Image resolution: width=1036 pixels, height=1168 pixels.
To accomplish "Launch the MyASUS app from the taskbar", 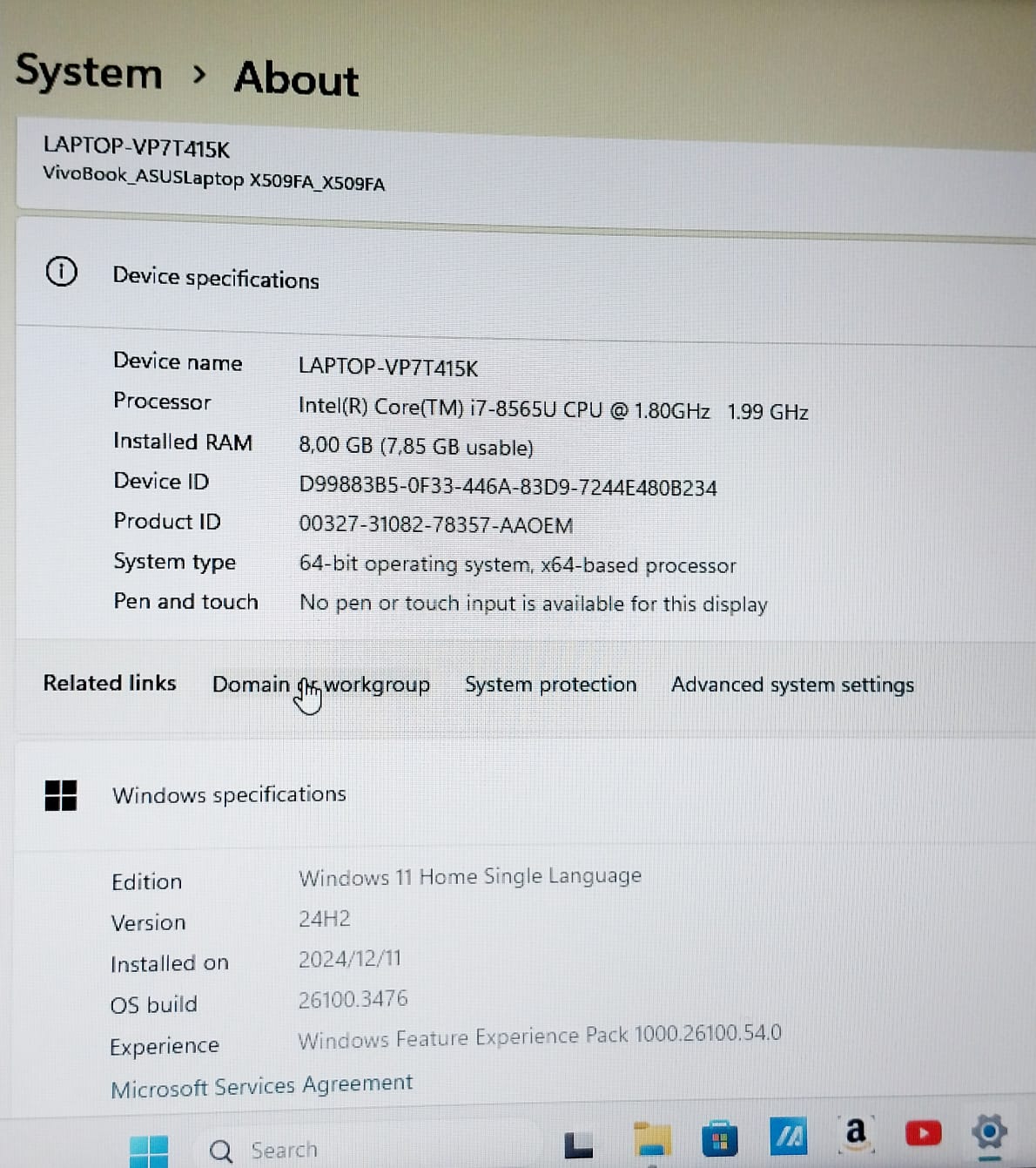I will pos(788,1137).
